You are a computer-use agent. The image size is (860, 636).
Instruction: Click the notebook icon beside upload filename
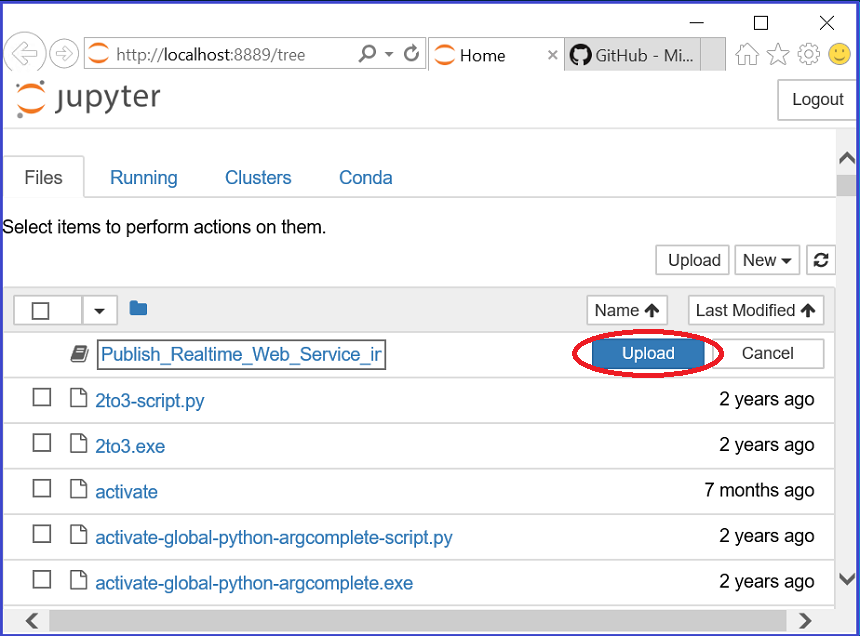click(x=80, y=354)
